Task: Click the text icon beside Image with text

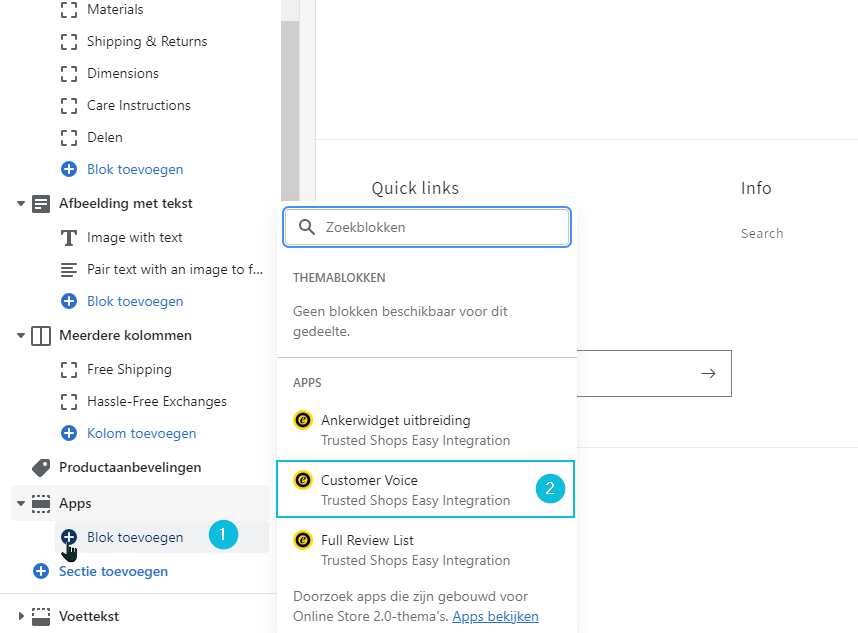Action: [x=69, y=237]
